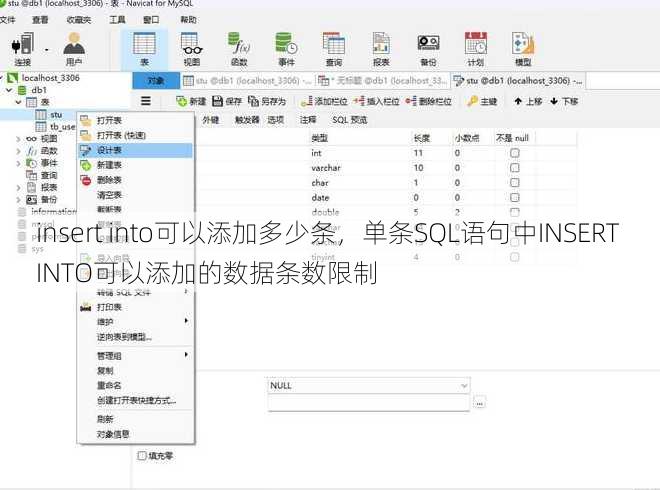This screenshot has width=660, height=490.
Task: Choose 对象信息 from context menu
Action: (136, 434)
